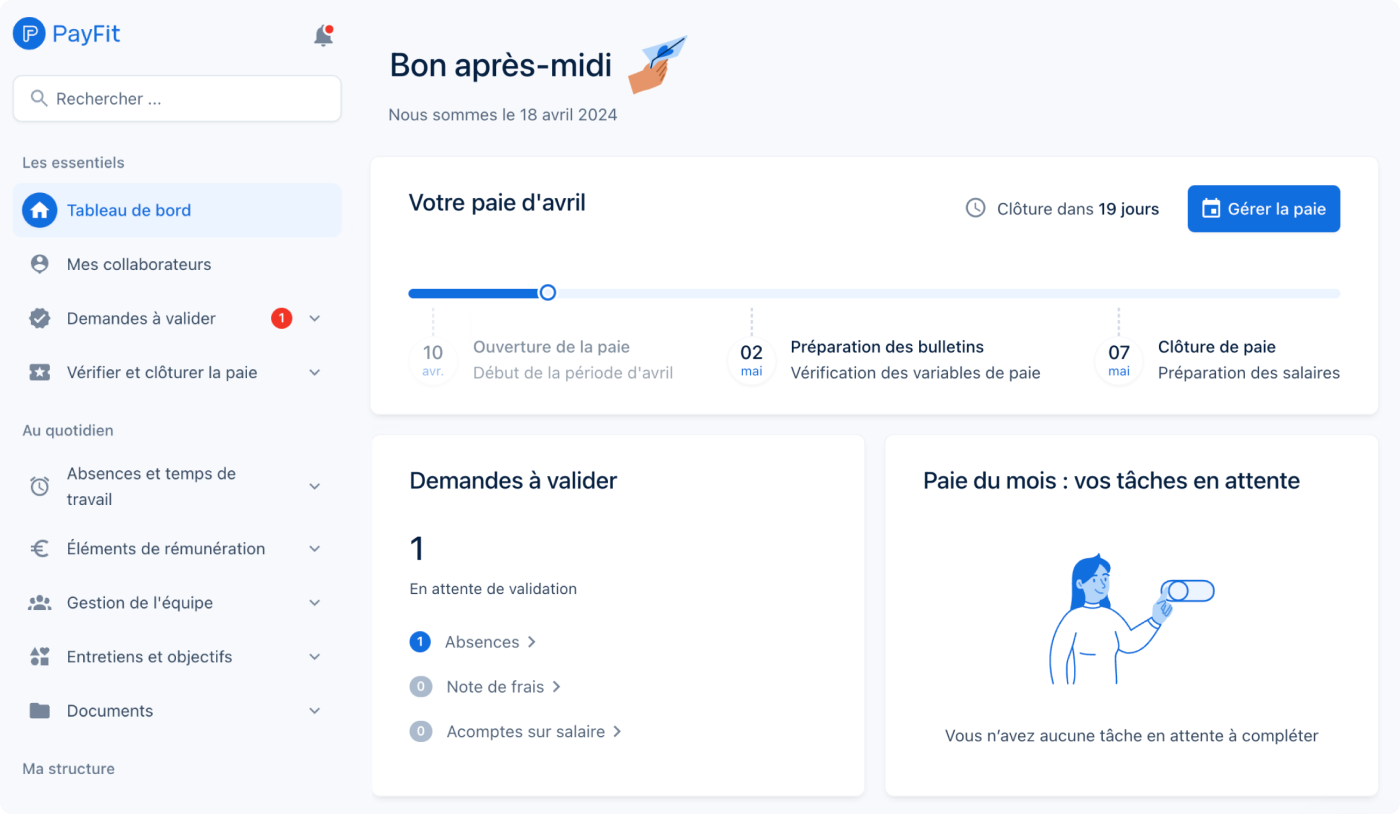Click the Rechercher search field
The width and height of the screenshot is (1400, 814).
176,98
